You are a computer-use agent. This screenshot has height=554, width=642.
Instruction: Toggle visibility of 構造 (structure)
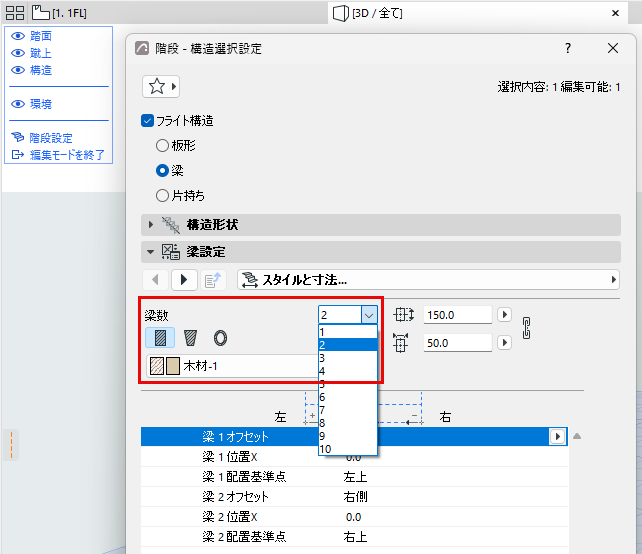point(18,70)
